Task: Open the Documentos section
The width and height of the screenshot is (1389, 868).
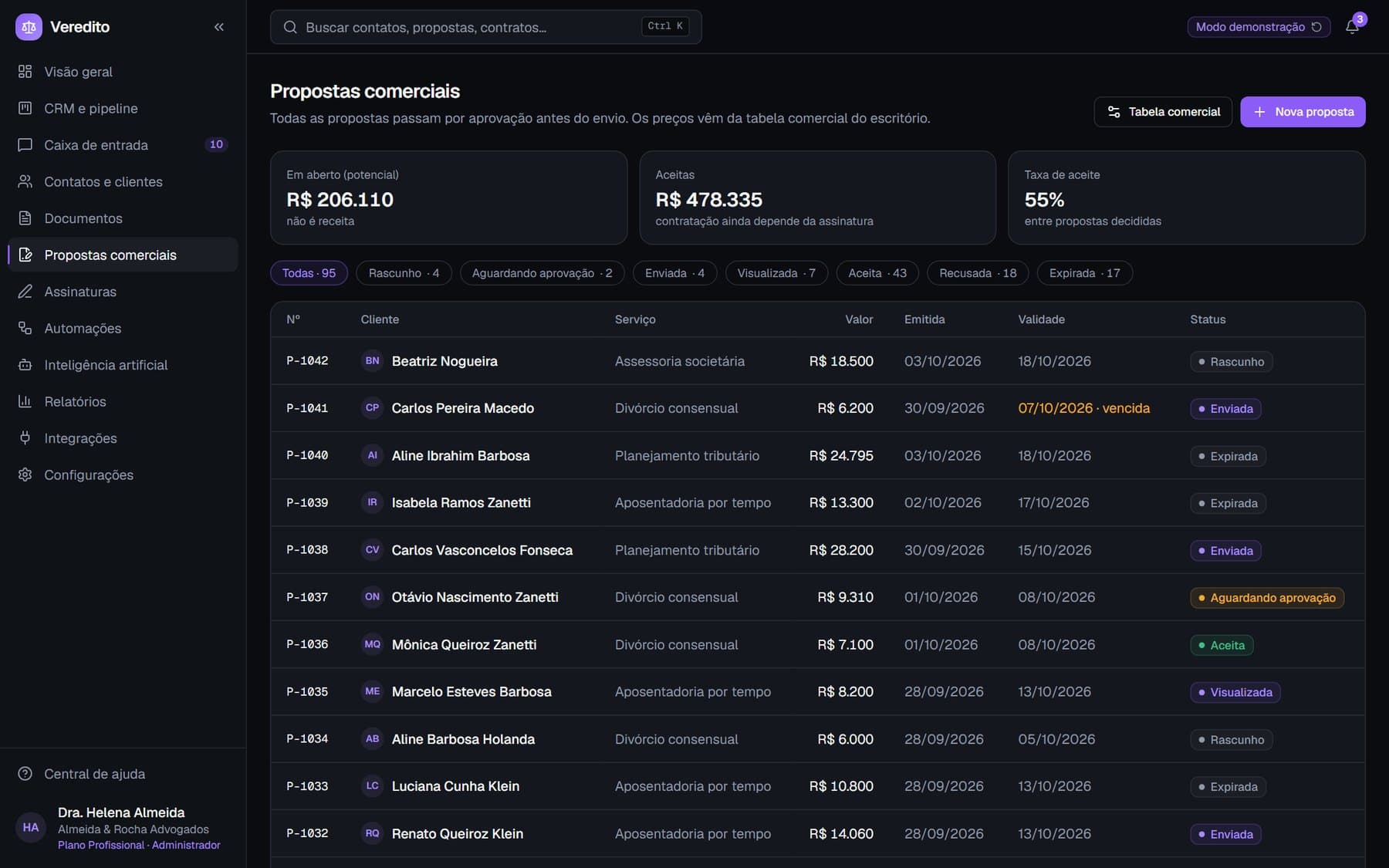Action: tap(123, 218)
